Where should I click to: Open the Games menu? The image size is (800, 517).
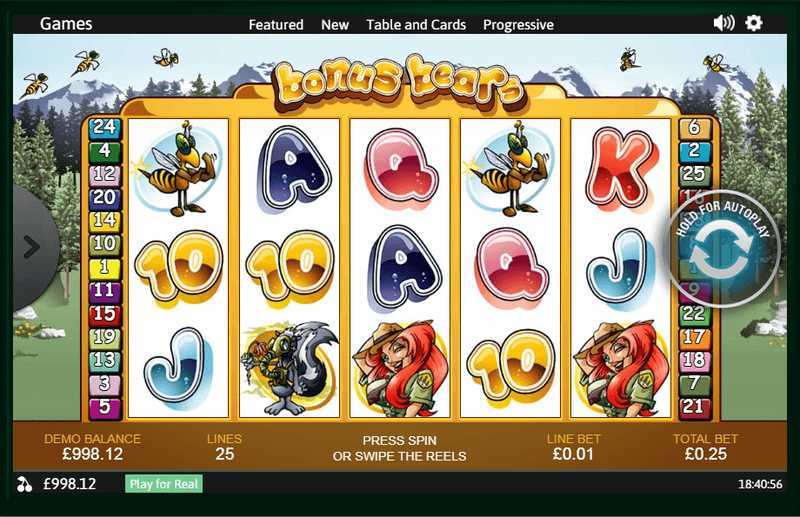pos(66,23)
